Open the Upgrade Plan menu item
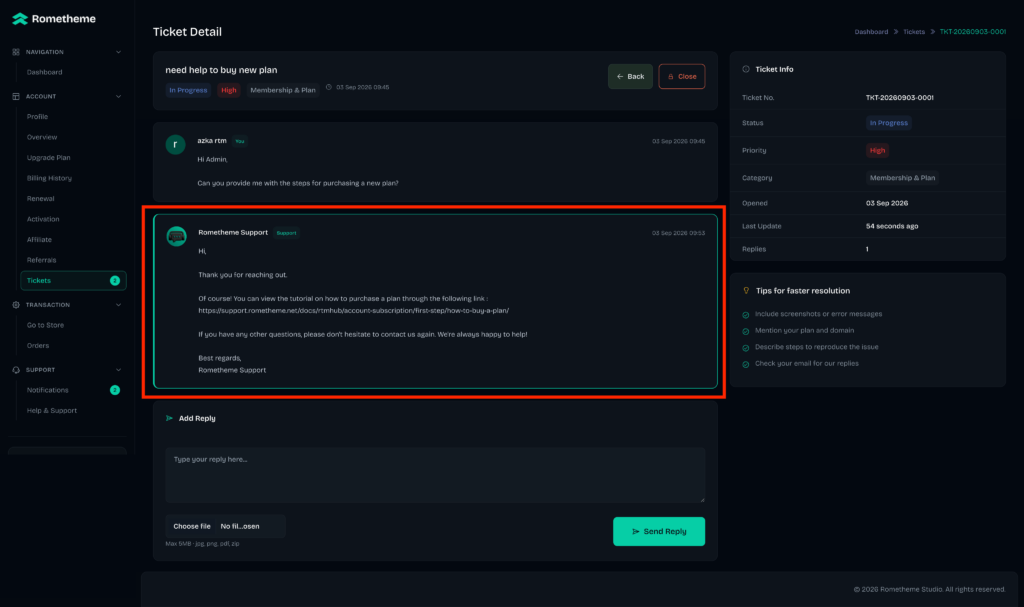 click(x=48, y=157)
